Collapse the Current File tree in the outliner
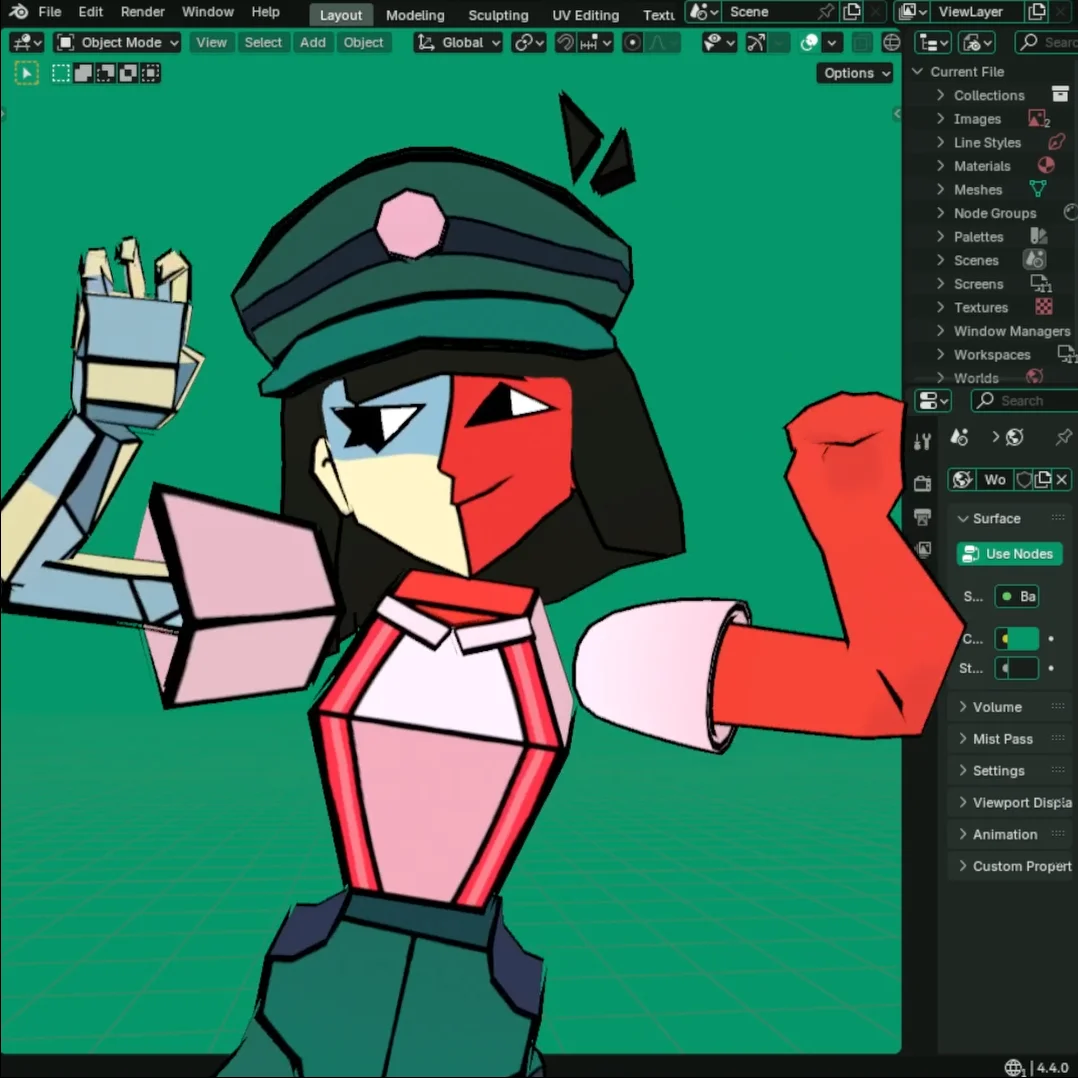 tap(917, 71)
